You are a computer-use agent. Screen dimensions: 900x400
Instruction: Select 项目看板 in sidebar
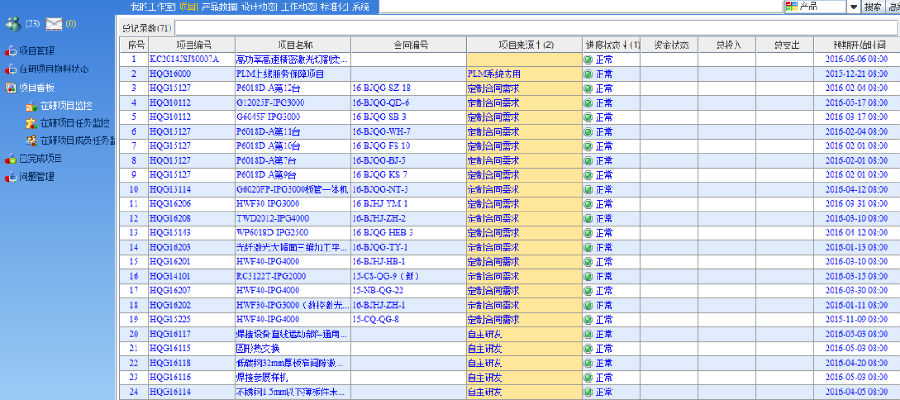37,88
